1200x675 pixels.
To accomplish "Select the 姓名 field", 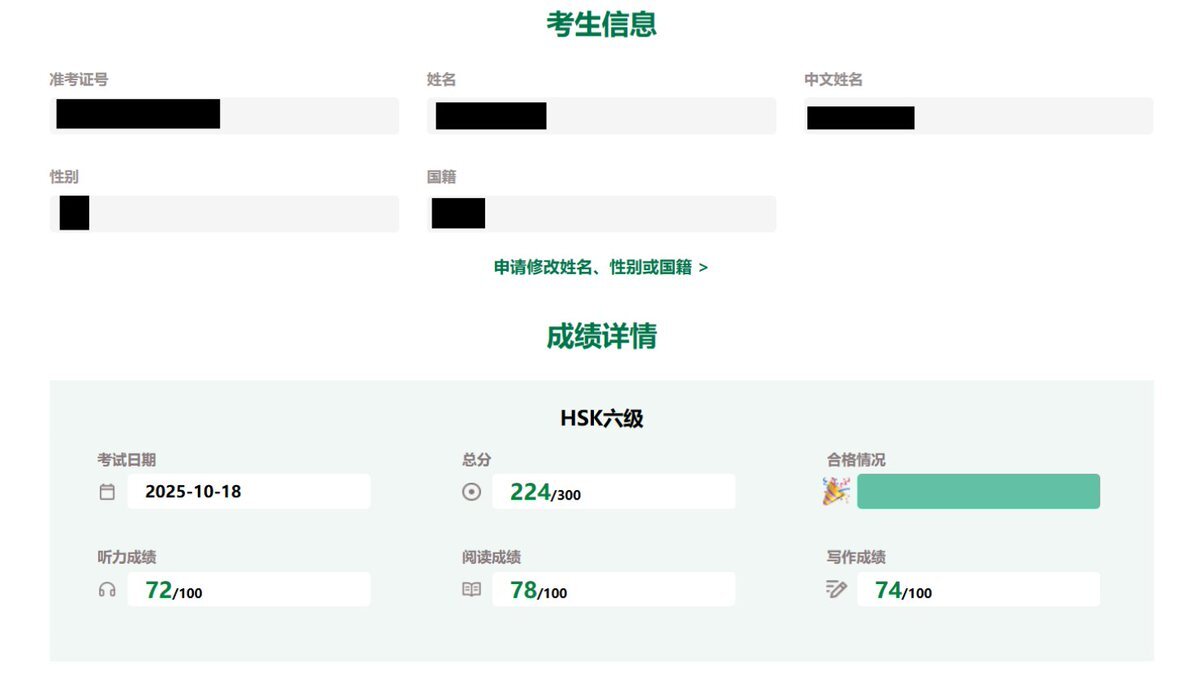I will click(x=601, y=116).
